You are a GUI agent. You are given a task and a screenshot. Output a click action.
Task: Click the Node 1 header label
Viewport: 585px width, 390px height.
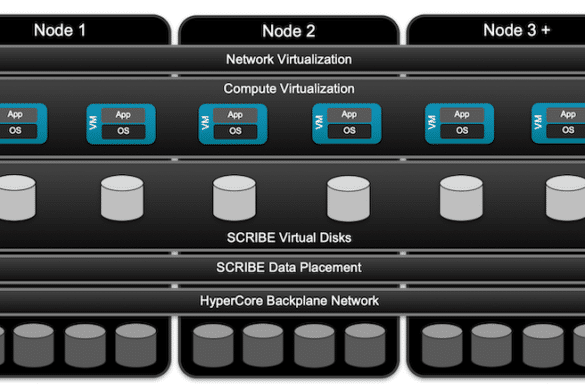tap(60, 30)
